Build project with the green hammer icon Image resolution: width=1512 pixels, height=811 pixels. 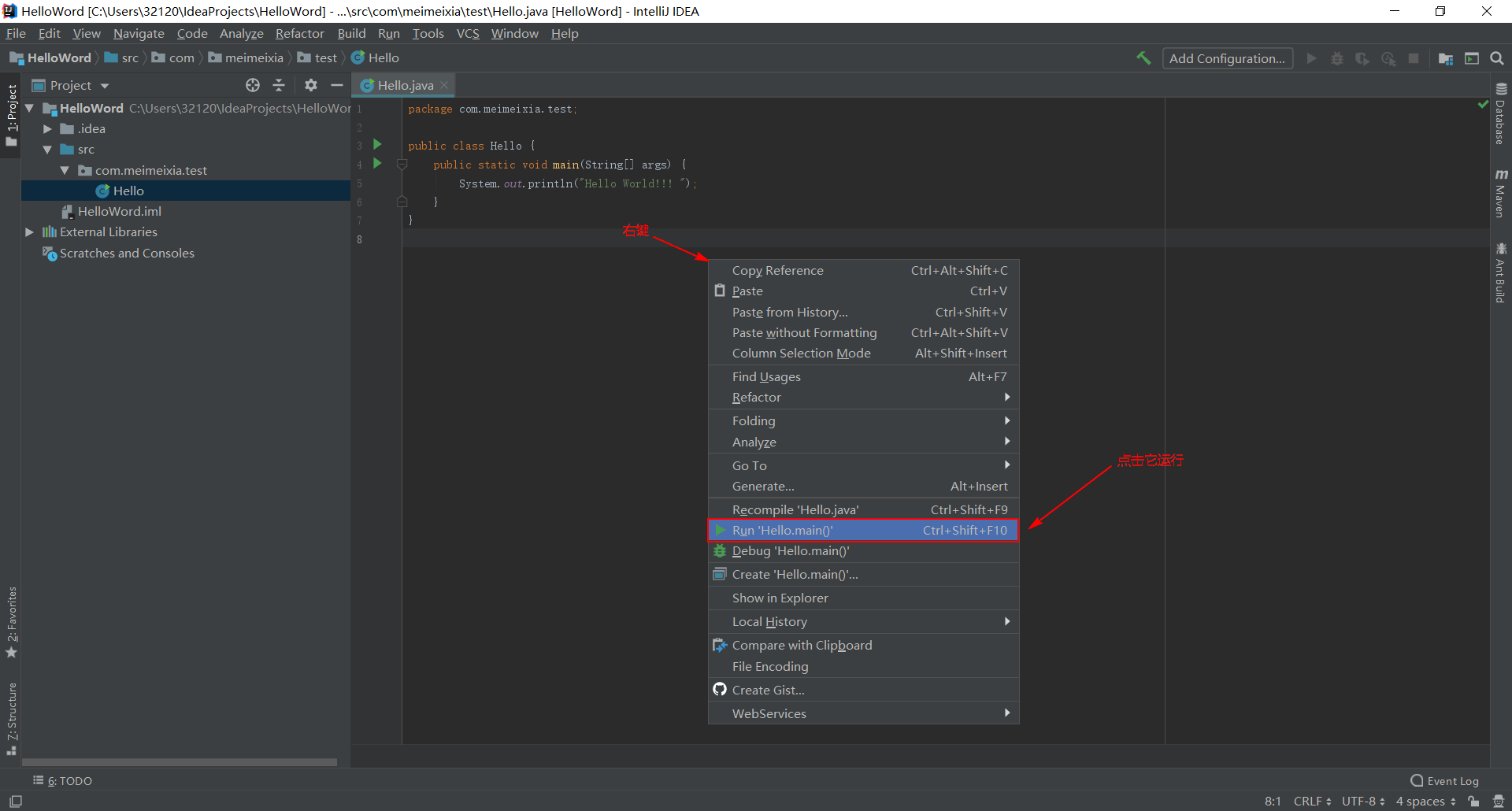point(1143,58)
